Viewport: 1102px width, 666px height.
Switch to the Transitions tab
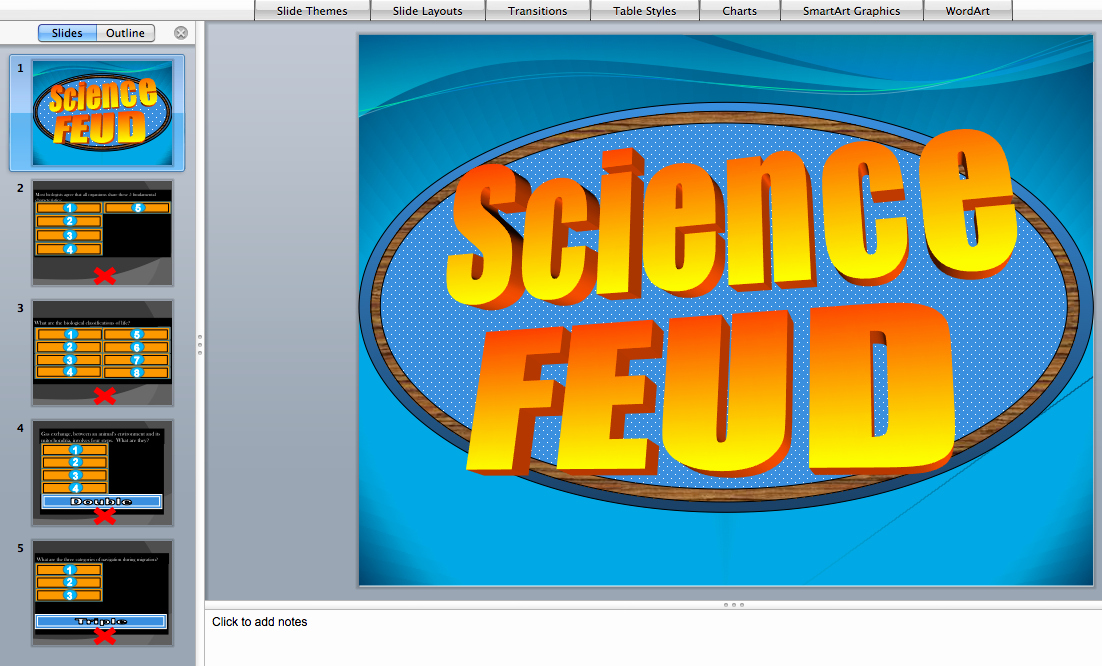pyautogui.click(x=538, y=11)
